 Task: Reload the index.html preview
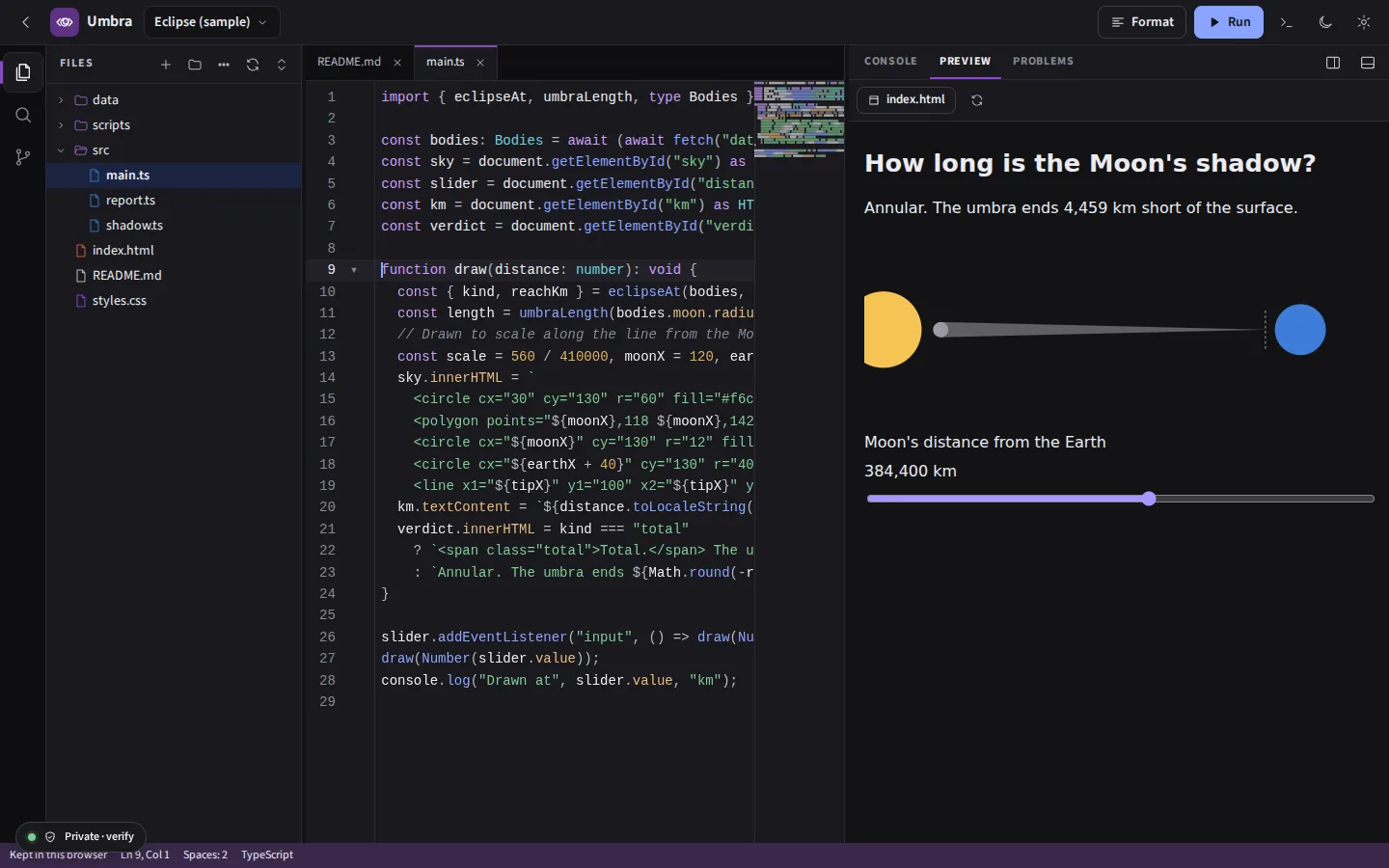[977, 100]
